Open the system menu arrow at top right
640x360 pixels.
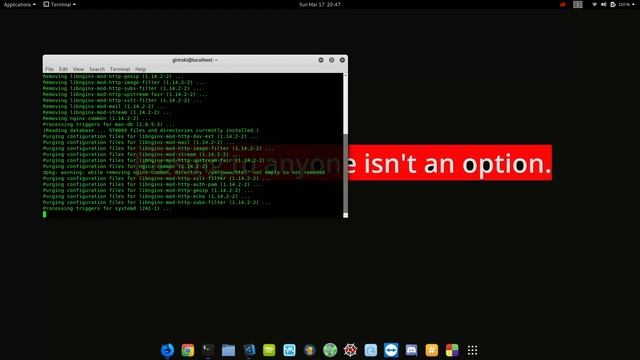(x=634, y=4)
